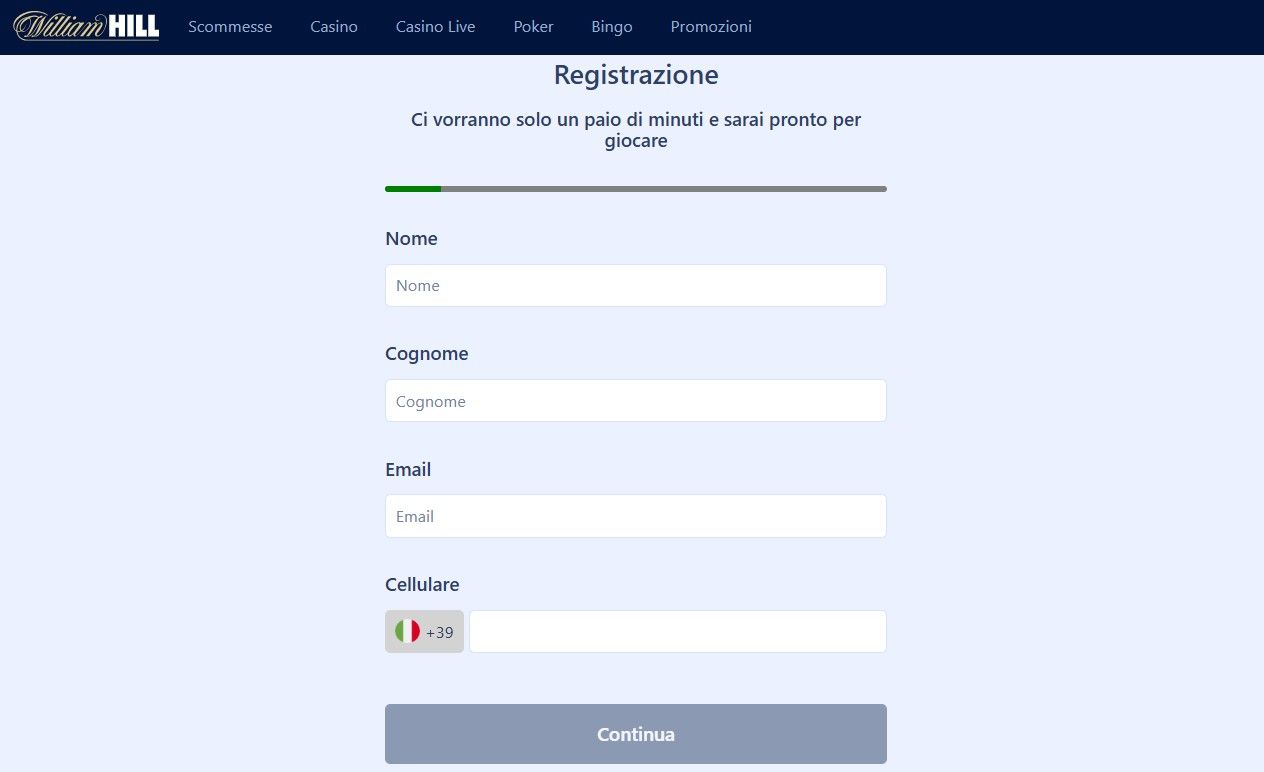Viewport: 1264px width, 772px height.
Task: Click the William Hill logo
Action: pyautogui.click(x=85, y=27)
